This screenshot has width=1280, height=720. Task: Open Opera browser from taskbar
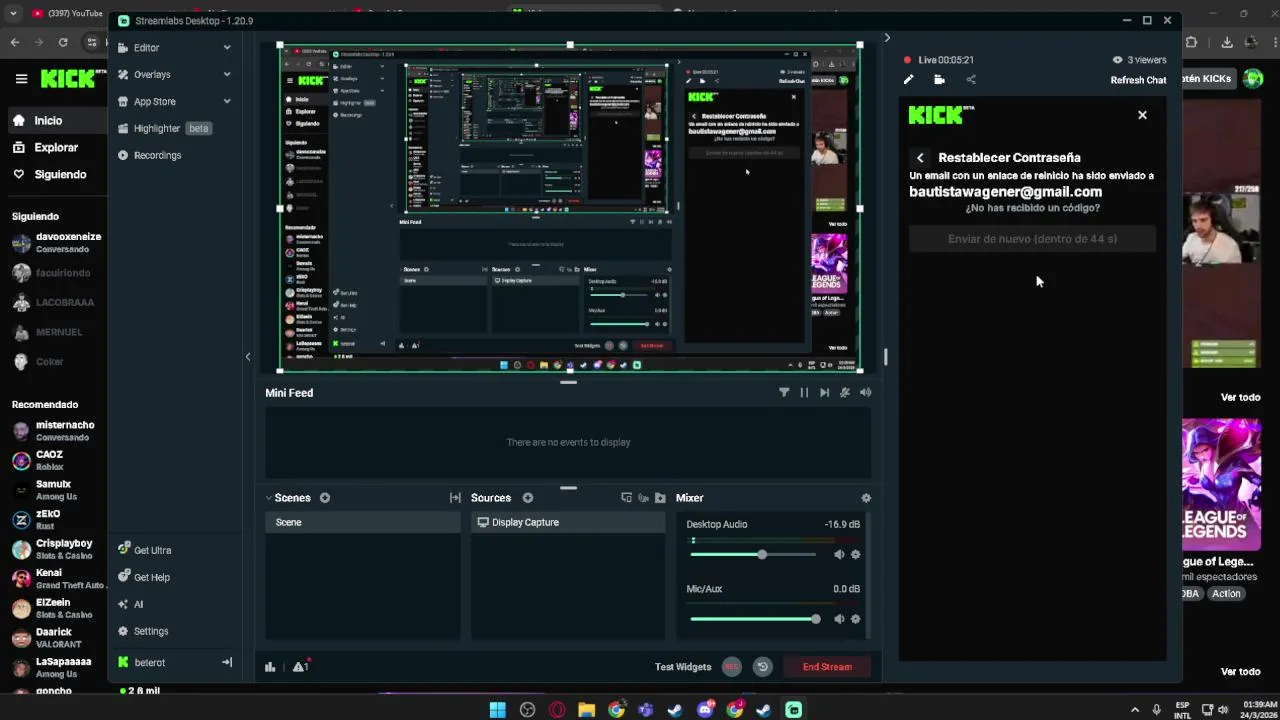[557, 710]
